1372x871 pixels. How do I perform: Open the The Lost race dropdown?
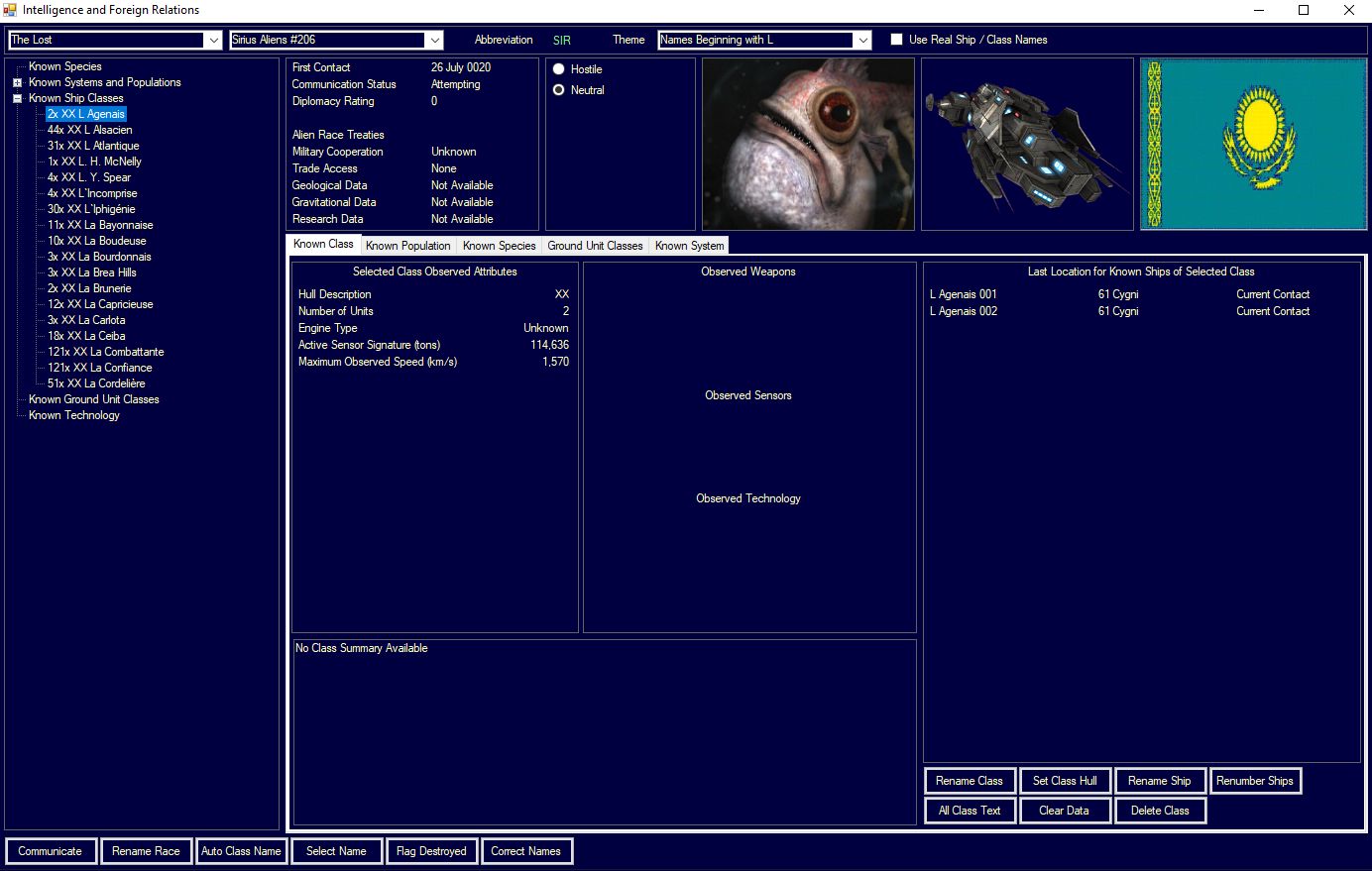pos(213,41)
